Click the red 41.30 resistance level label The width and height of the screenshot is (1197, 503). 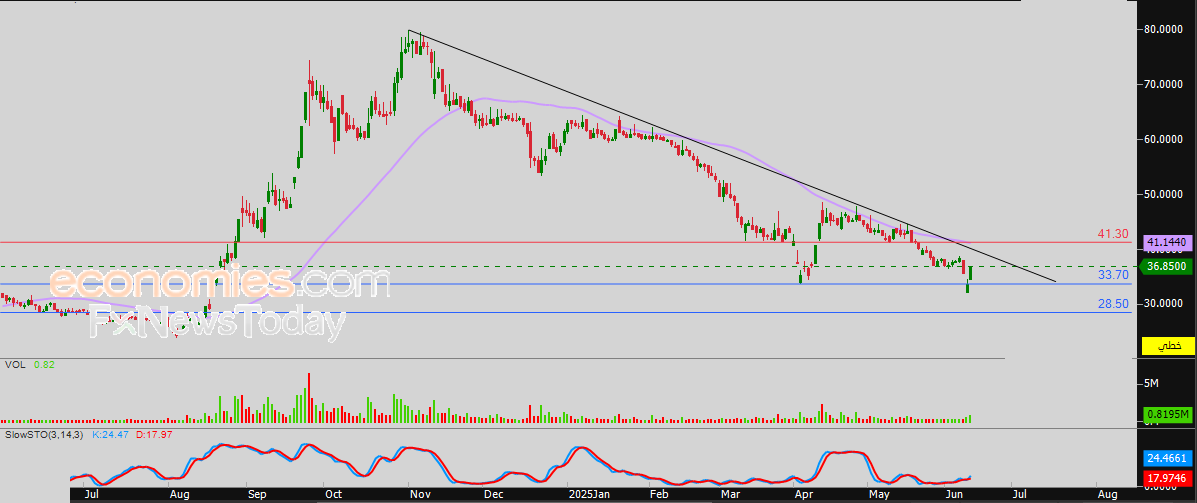[1113, 233]
